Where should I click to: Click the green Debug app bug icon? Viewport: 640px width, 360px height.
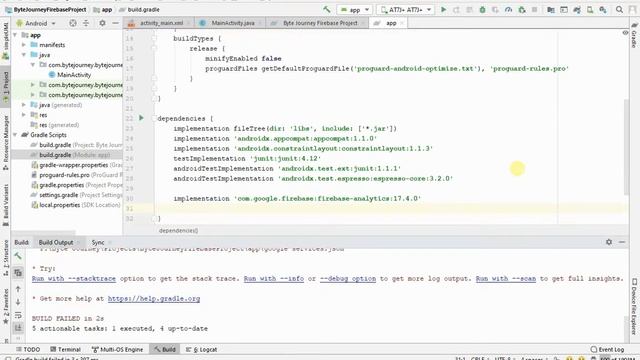pos(482,9)
